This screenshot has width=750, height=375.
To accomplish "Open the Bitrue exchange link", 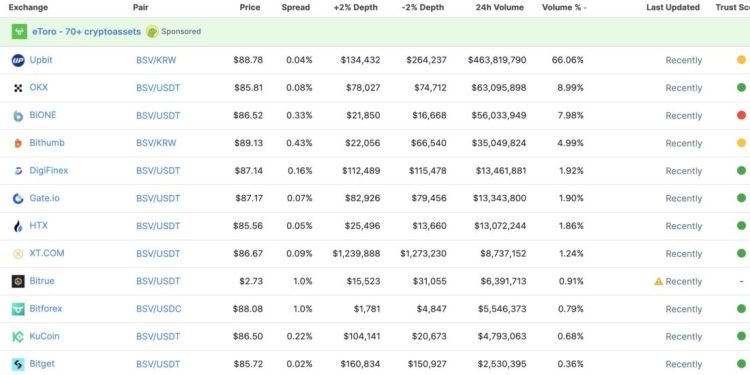I will [42, 281].
